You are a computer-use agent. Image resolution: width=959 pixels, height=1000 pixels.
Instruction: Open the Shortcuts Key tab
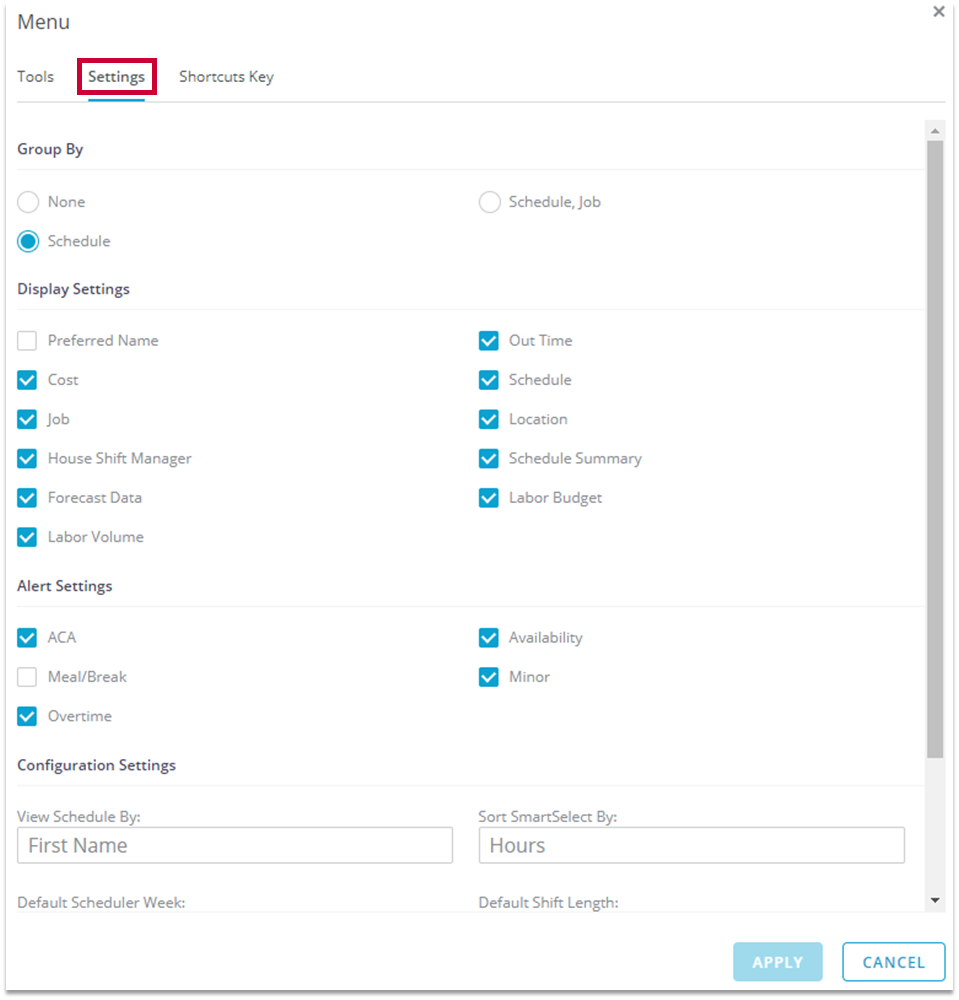[226, 77]
